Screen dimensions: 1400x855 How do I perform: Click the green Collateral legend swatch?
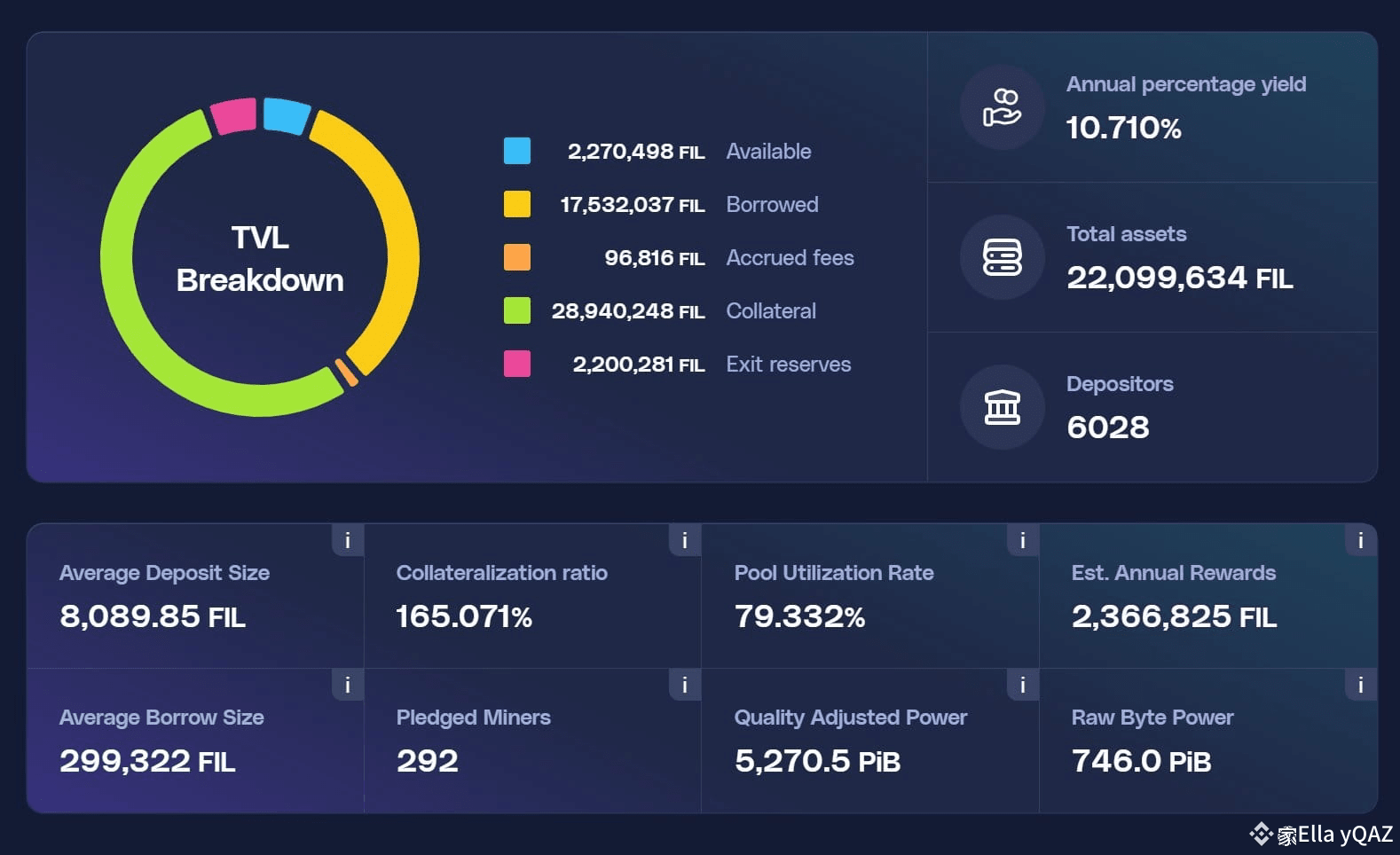click(517, 310)
